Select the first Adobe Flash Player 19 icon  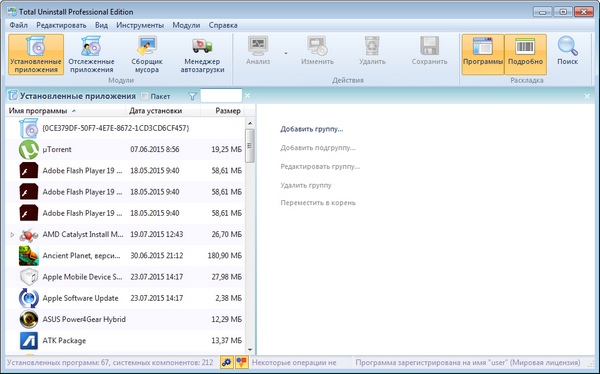pyautogui.click(x=29, y=171)
